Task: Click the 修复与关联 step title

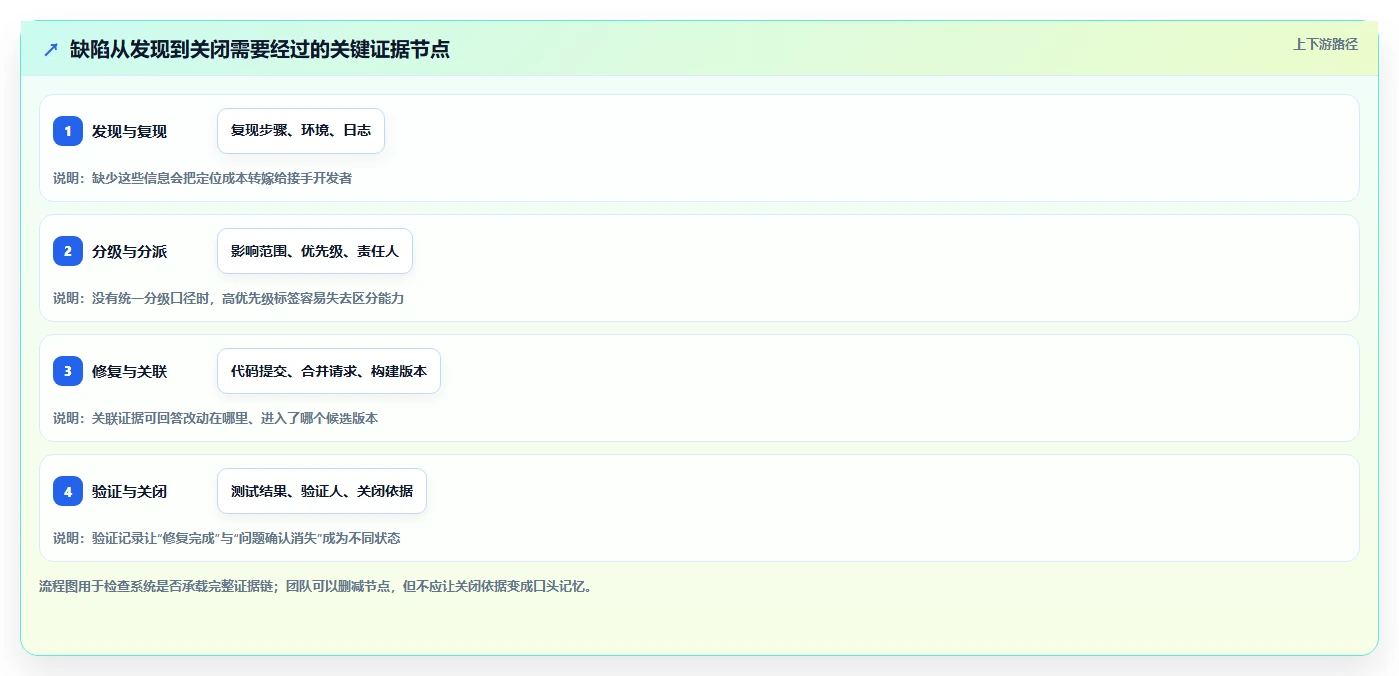Action: point(129,371)
